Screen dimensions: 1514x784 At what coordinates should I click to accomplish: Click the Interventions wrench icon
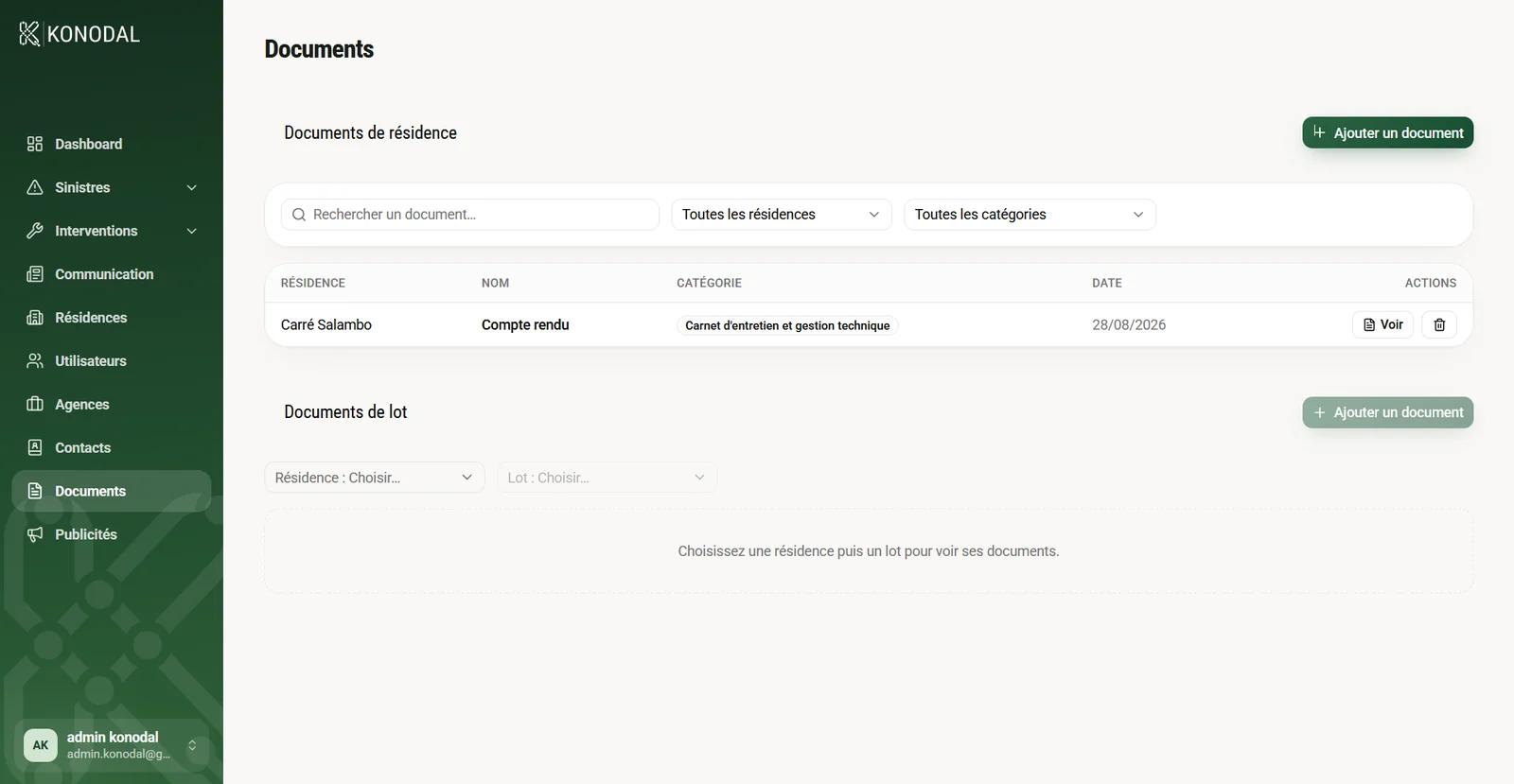[35, 231]
